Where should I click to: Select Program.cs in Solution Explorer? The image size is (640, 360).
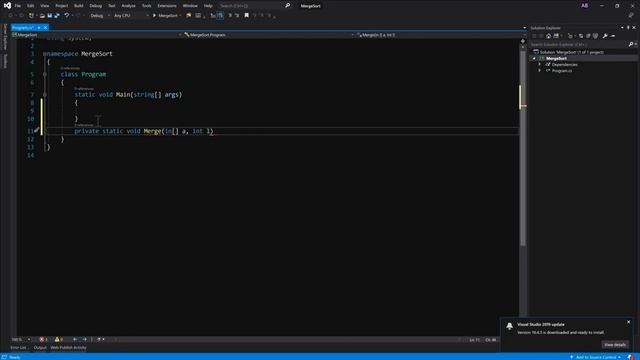[x=562, y=71]
